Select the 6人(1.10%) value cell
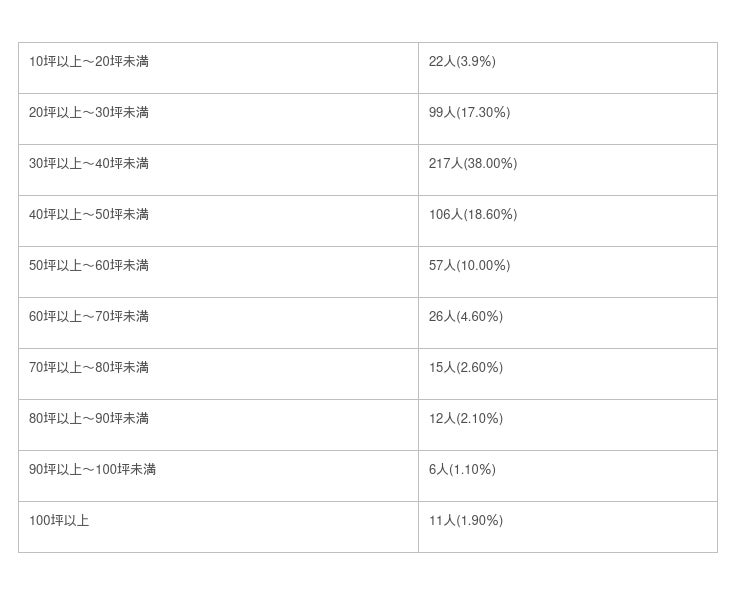 coord(462,470)
